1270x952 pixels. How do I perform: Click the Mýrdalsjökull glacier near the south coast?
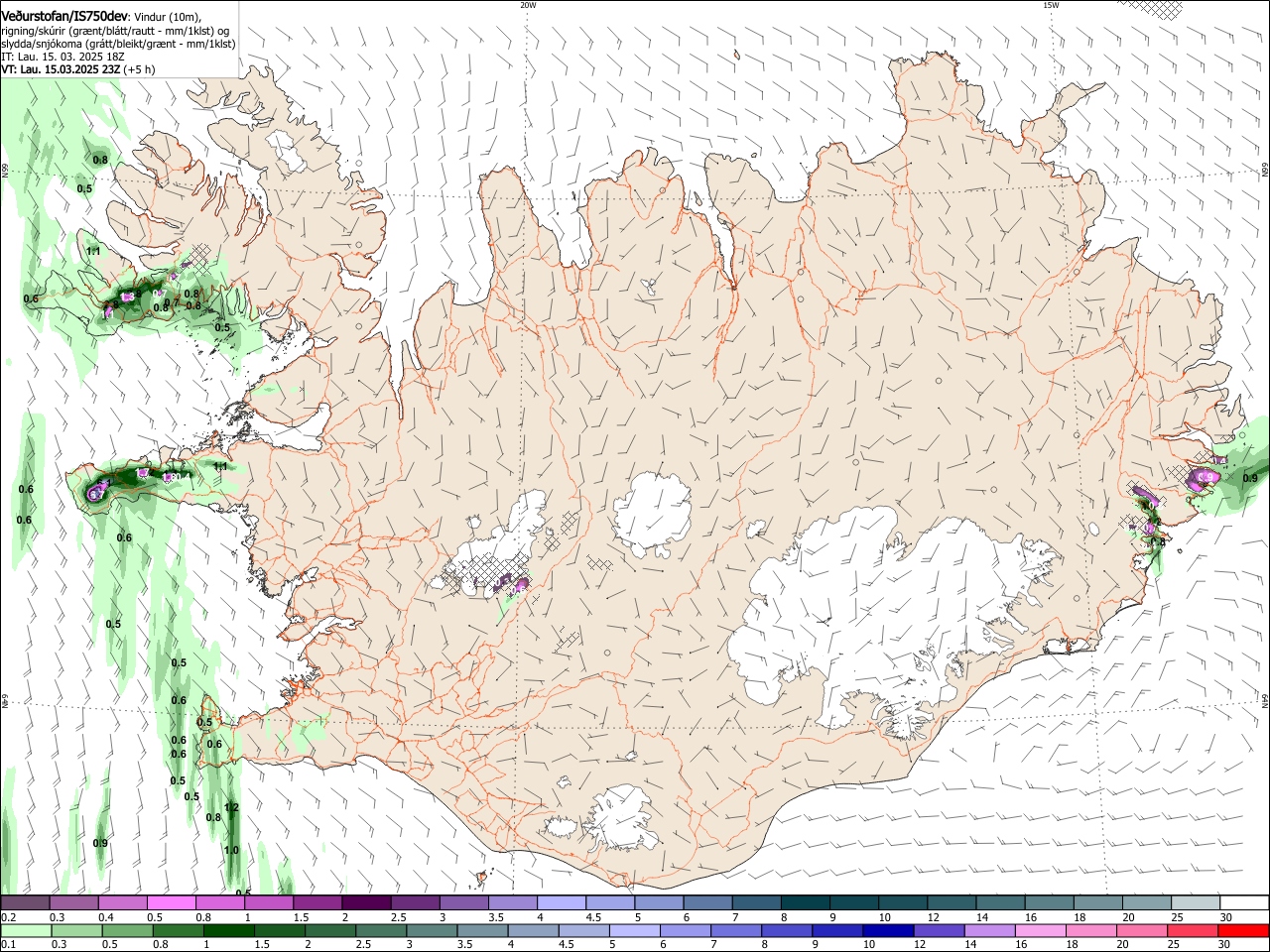coord(623,818)
